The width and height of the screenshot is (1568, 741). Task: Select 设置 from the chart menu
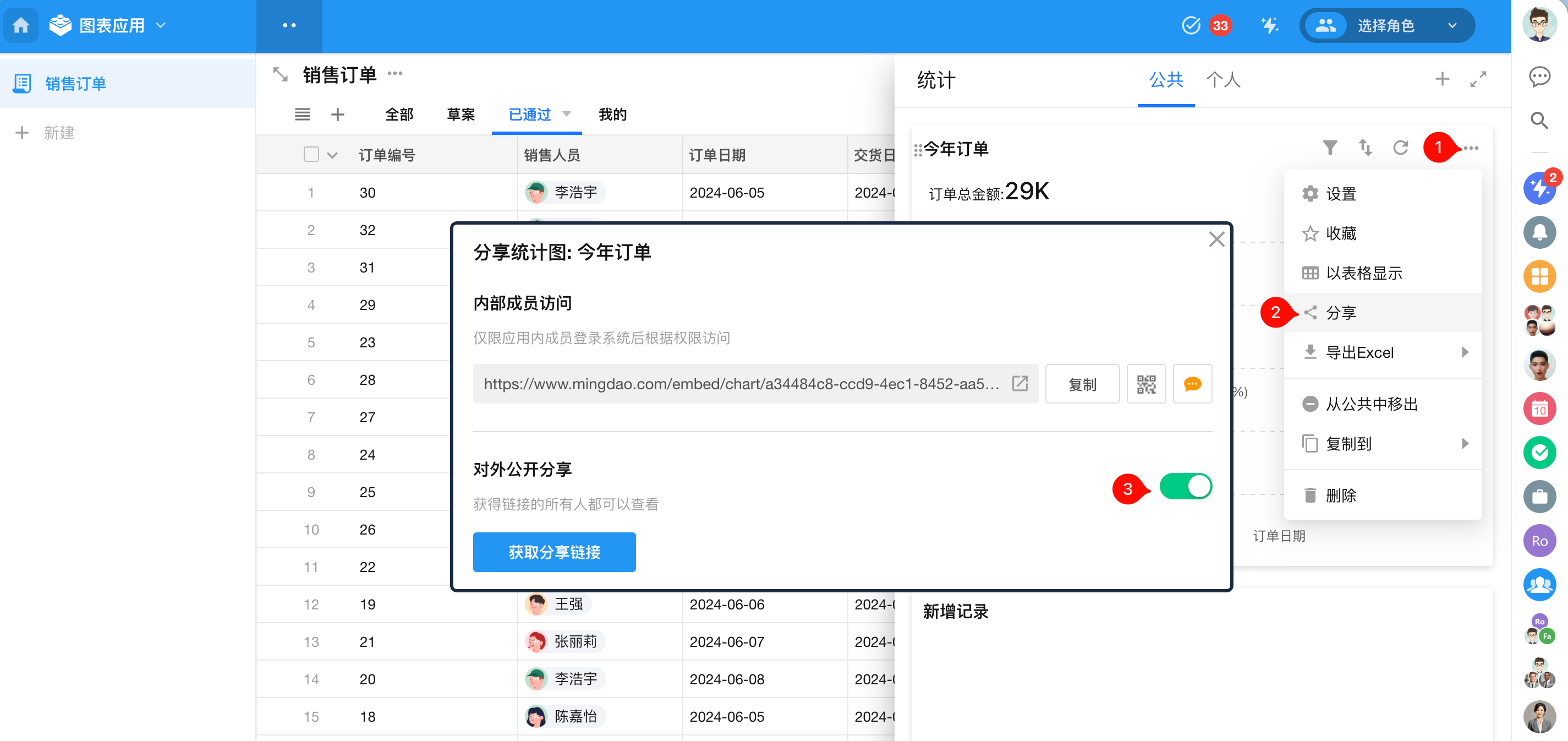click(x=1340, y=194)
